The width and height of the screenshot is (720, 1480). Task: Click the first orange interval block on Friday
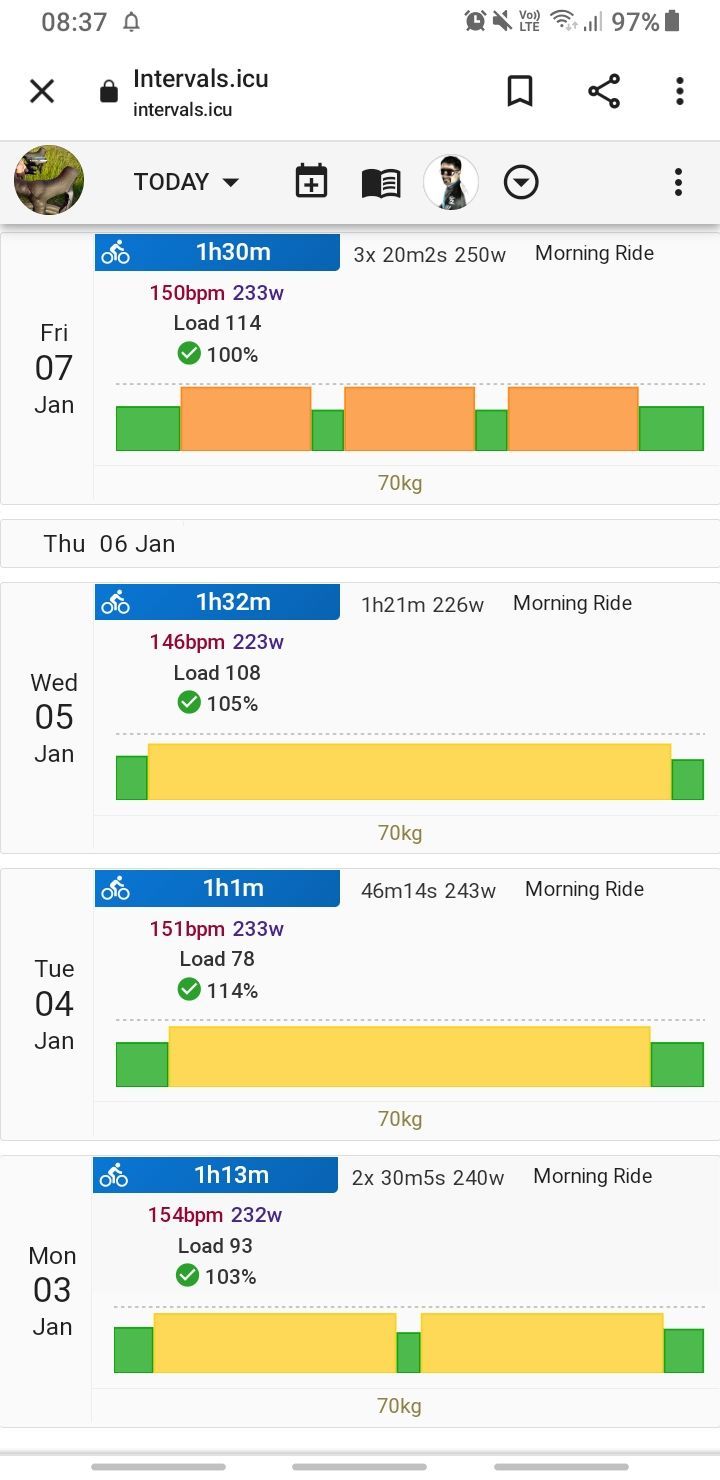(x=246, y=419)
